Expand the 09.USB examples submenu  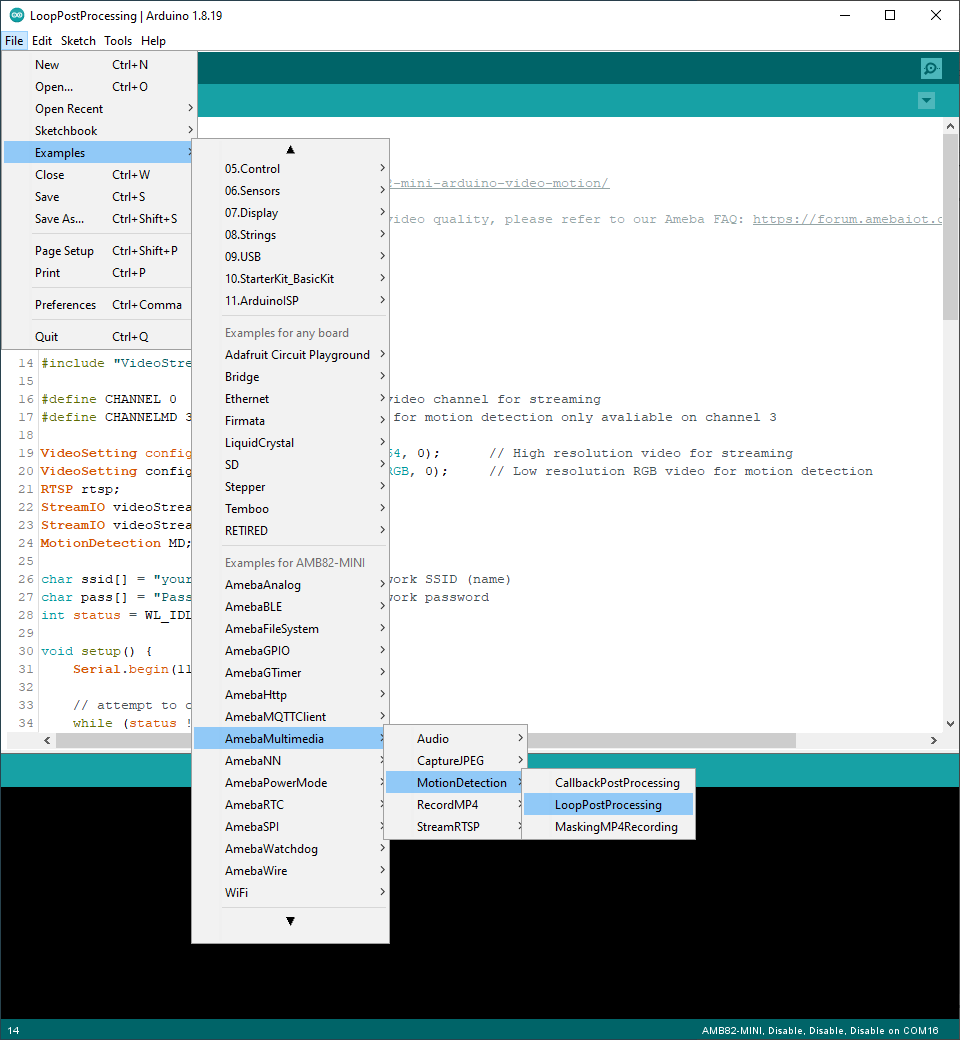coord(291,256)
